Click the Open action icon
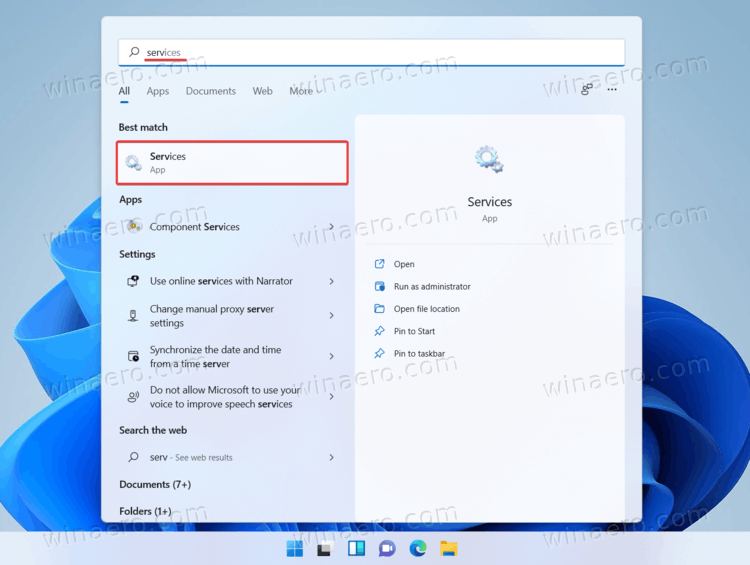 coord(379,264)
